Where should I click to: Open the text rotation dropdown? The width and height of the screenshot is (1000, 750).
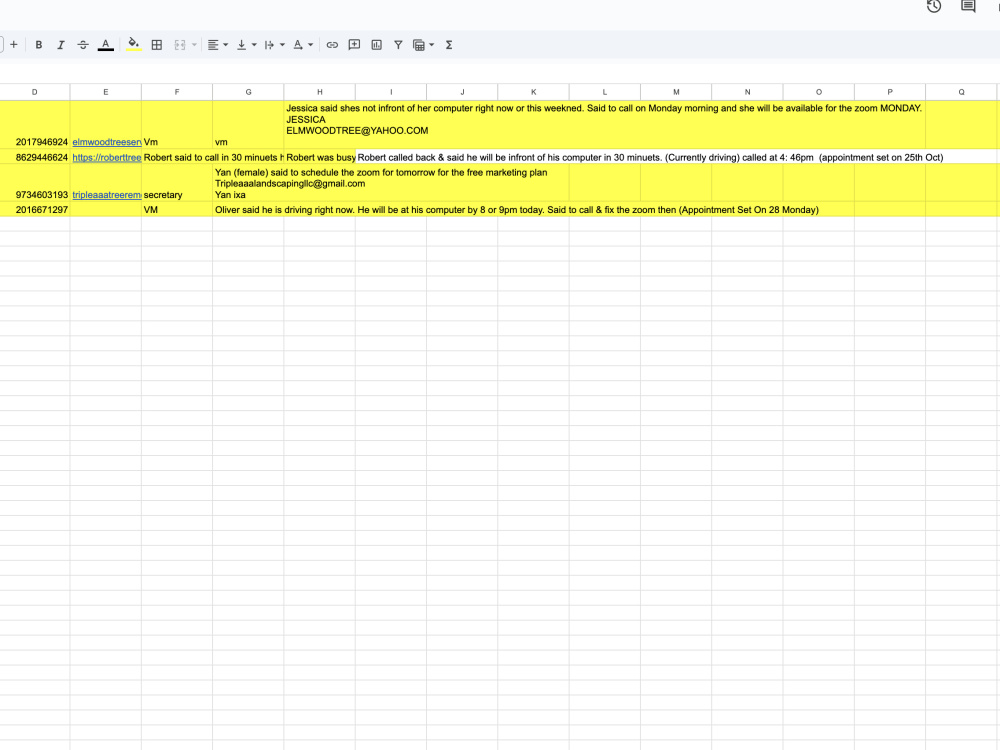click(x=303, y=45)
